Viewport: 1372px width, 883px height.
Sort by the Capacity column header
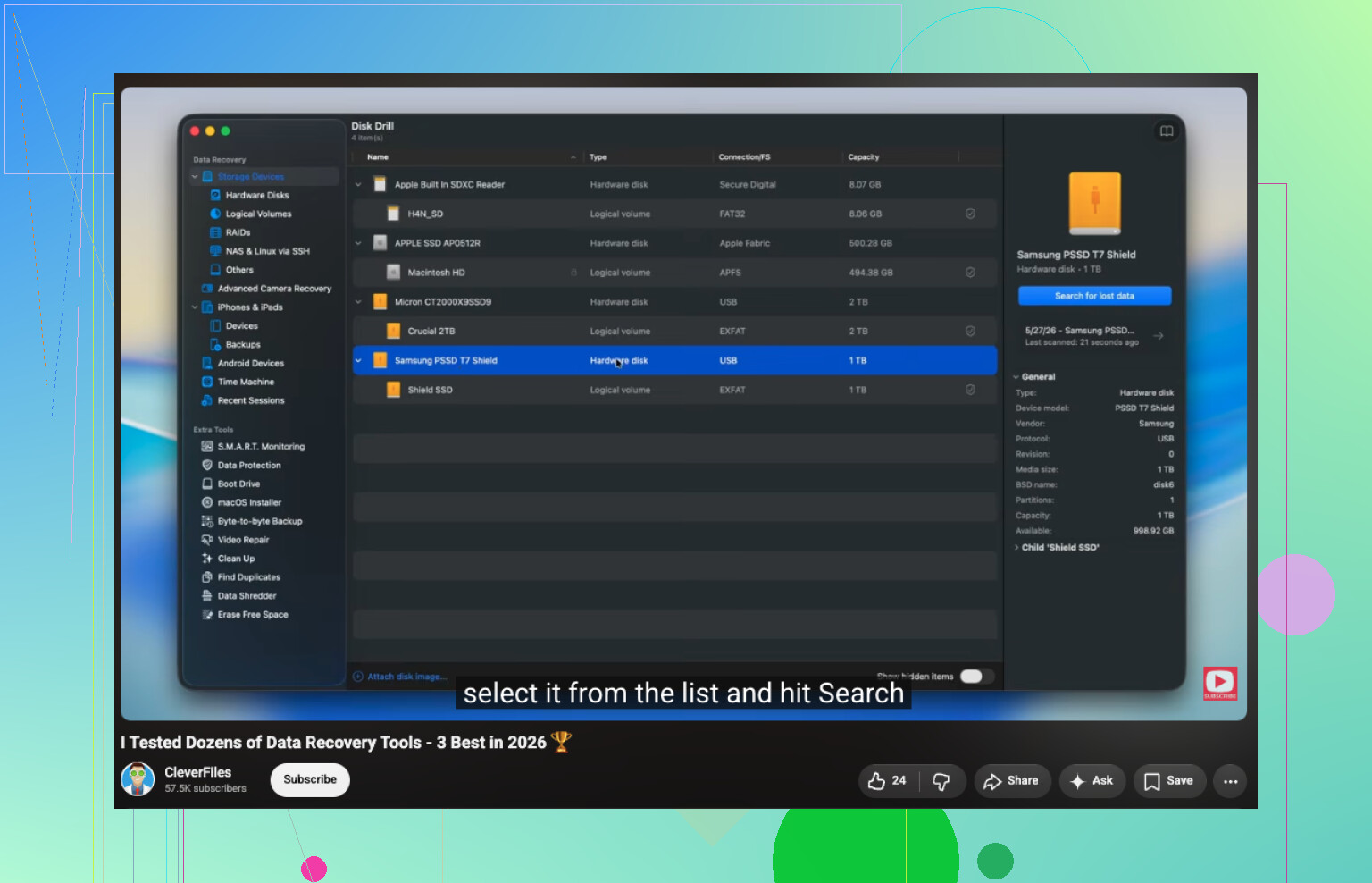pos(864,157)
